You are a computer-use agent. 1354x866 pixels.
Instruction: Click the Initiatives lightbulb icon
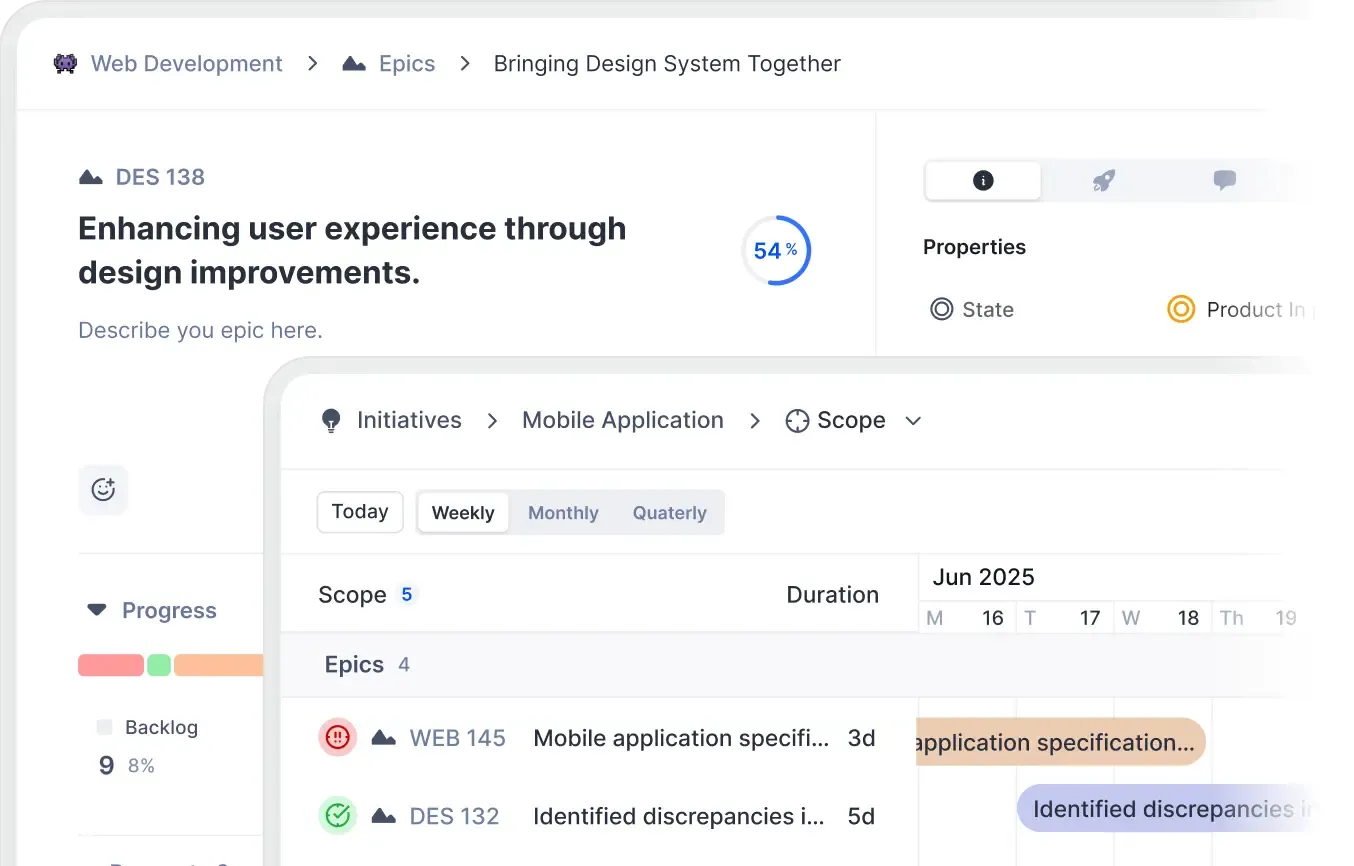331,421
